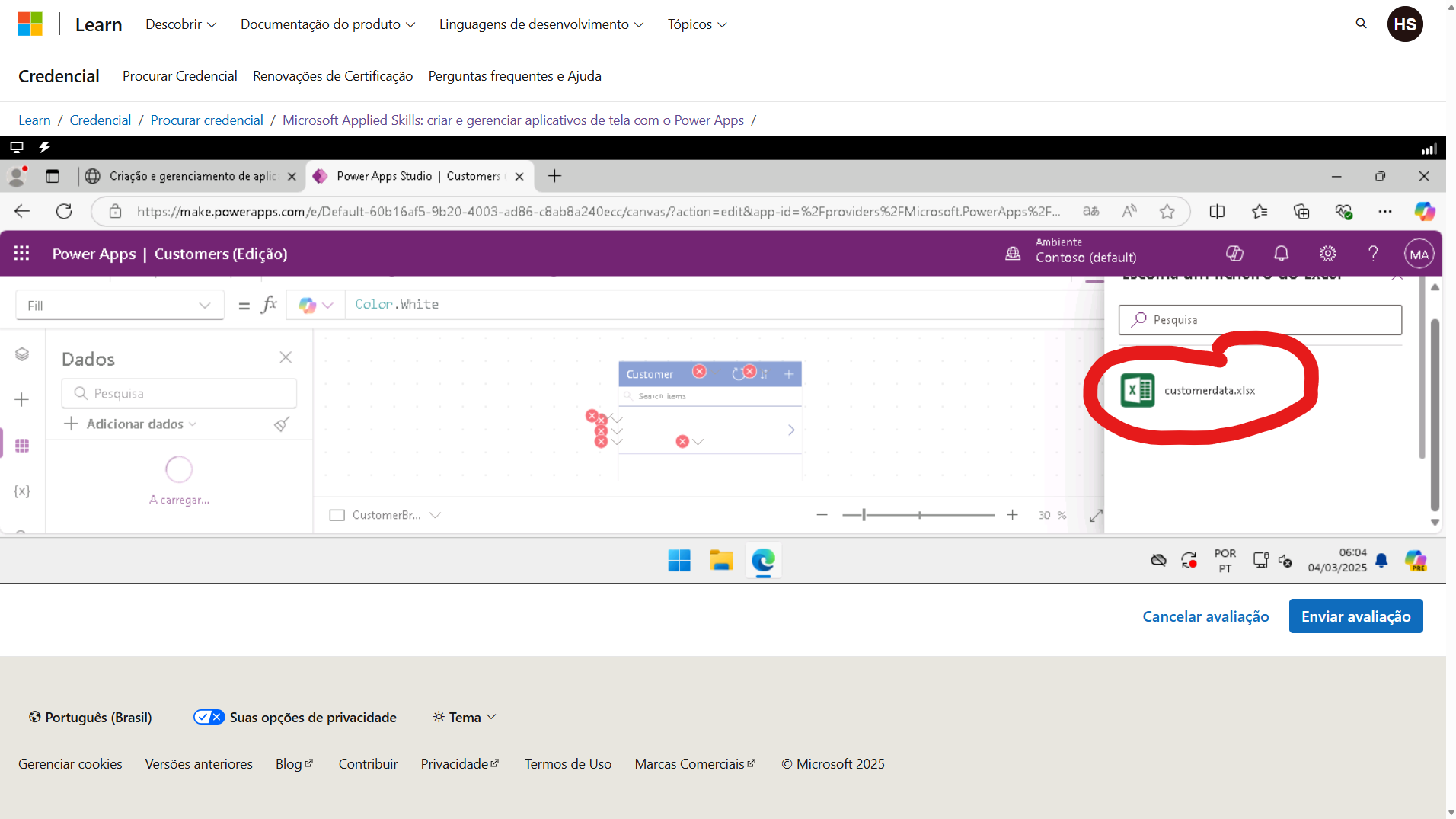Click the Edge address bar URL

click(599, 212)
